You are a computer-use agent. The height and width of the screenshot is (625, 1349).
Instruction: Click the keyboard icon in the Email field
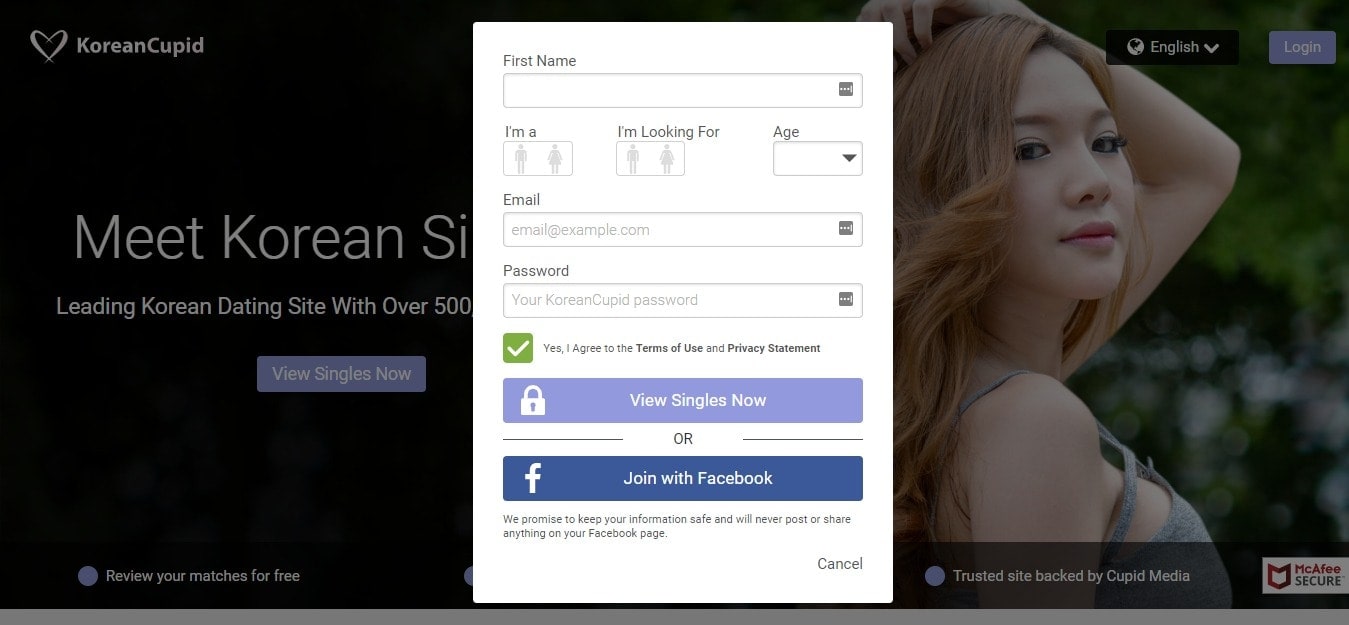pyautogui.click(x=848, y=229)
